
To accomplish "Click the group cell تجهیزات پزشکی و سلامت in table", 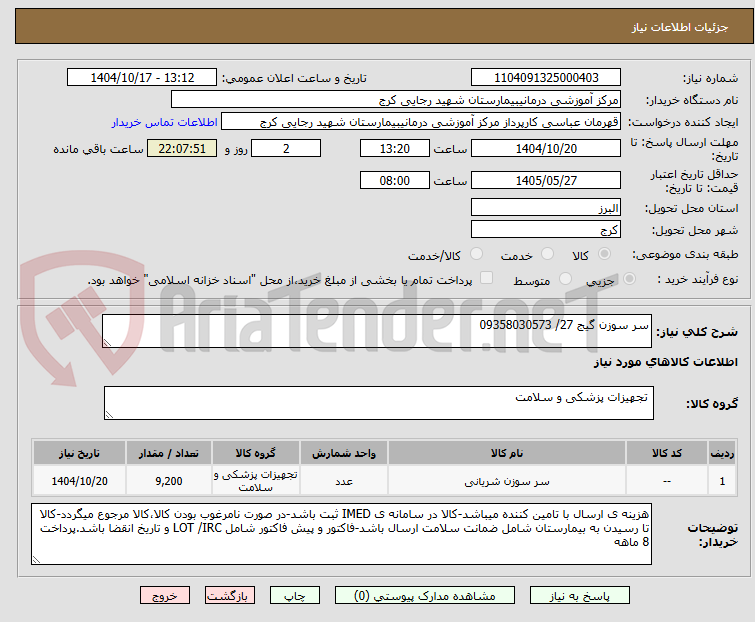I will coord(256,481).
